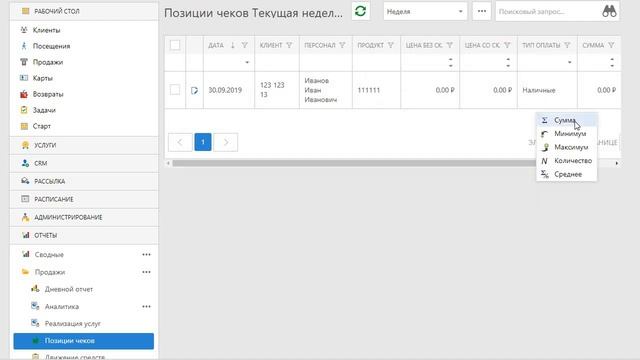The image size is (640, 360).
Task: Open Старт in the sidebar
Action: click(42, 126)
